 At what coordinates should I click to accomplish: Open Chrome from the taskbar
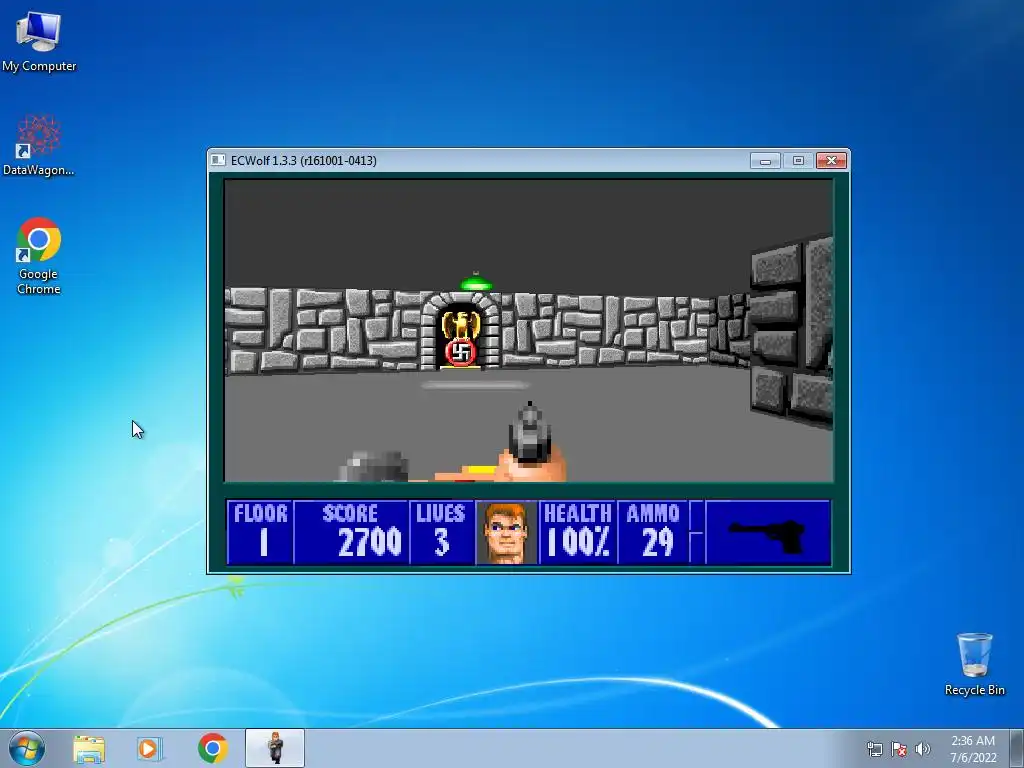(213, 748)
